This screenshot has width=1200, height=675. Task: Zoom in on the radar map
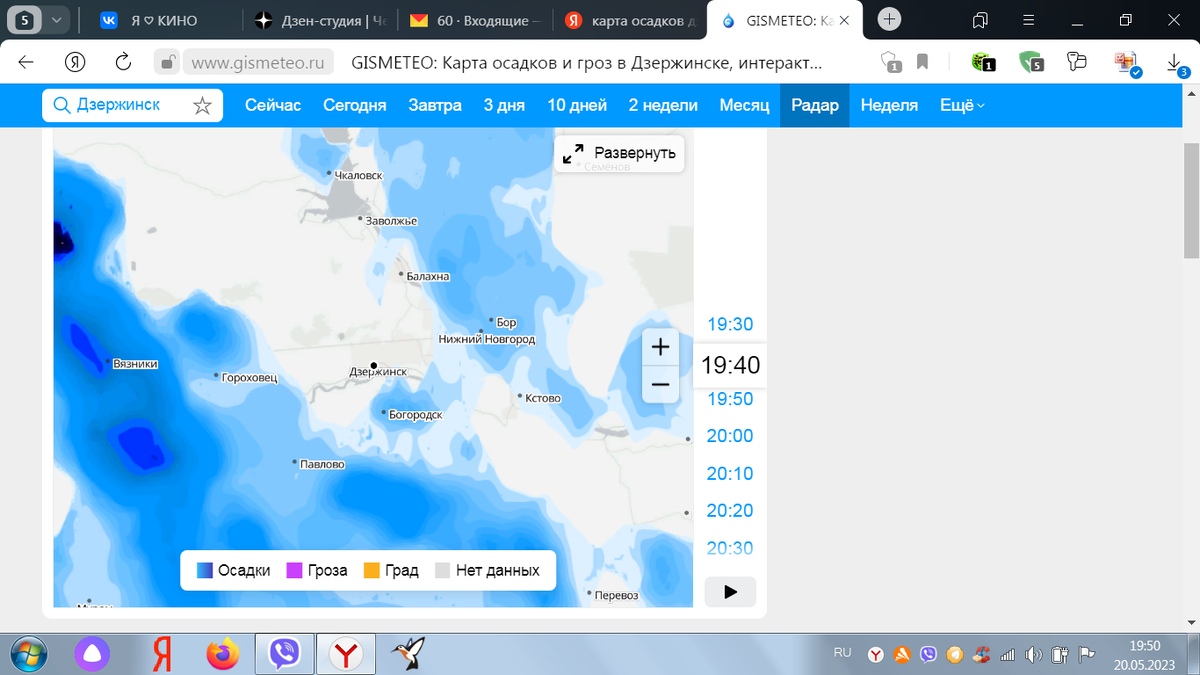point(660,347)
